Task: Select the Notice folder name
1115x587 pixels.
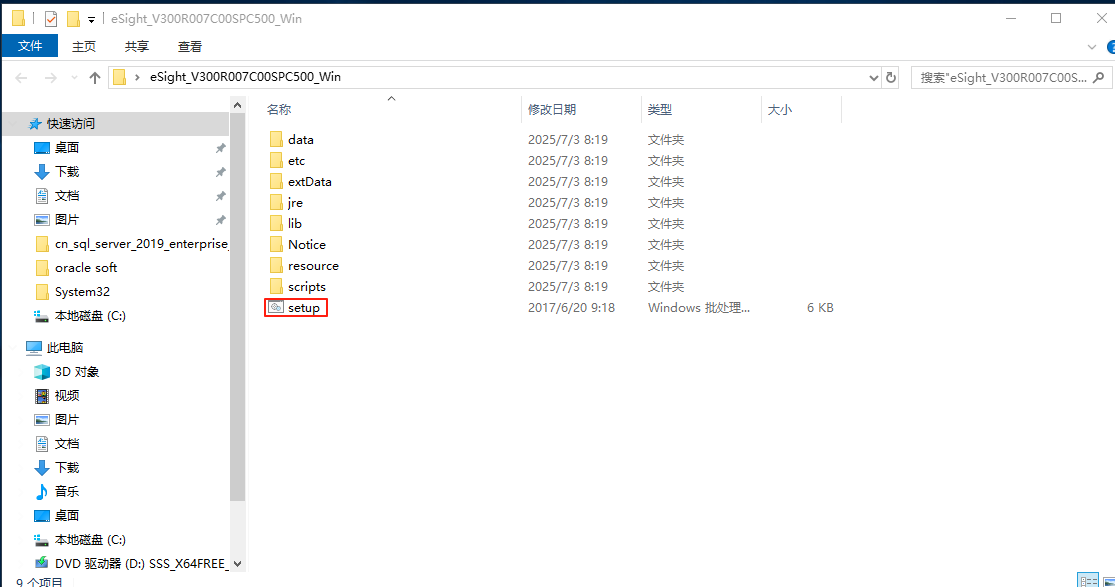Action: coord(306,245)
